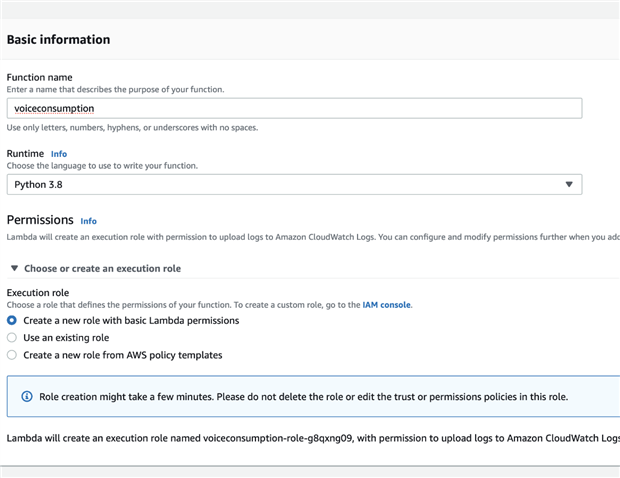Click 'Choose the language to use to write your function' text
This screenshot has width=620, height=478.
102,166
